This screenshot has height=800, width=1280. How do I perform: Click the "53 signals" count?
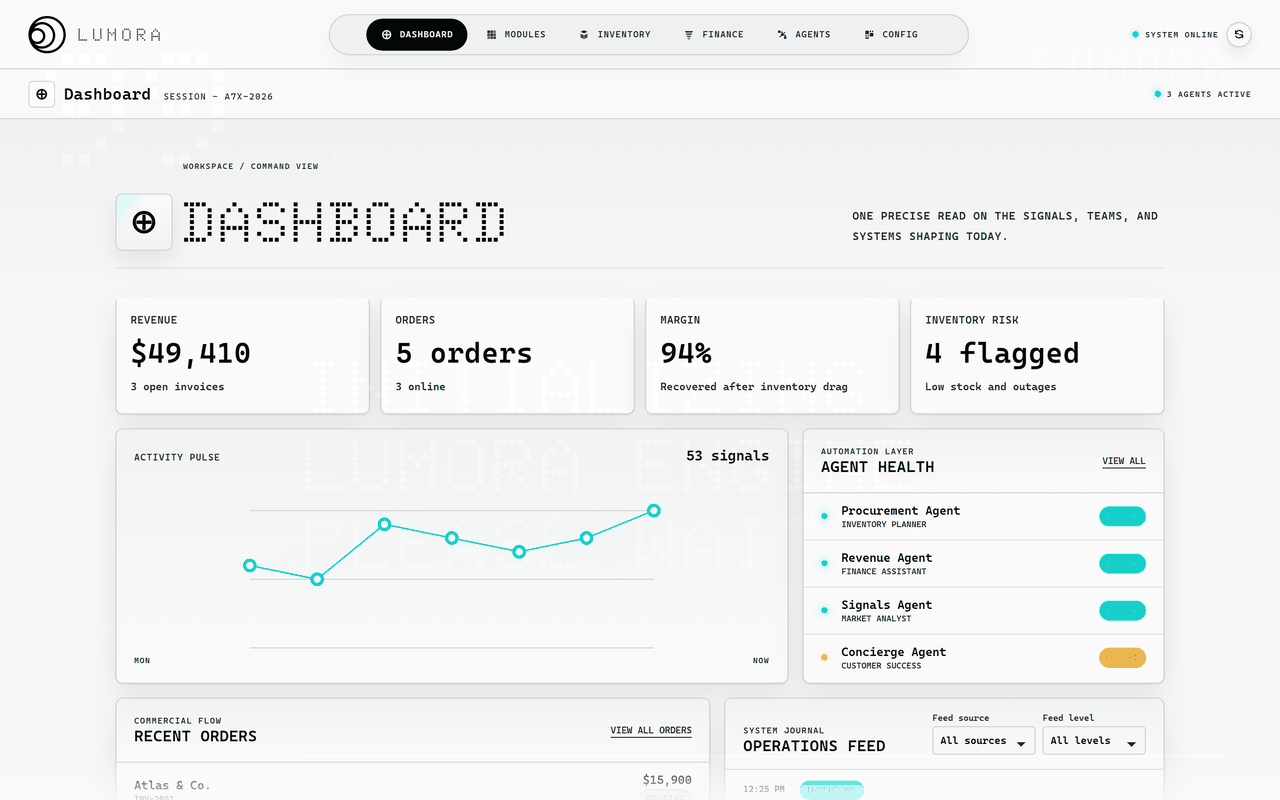pyautogui.click(x=727, y=456)
